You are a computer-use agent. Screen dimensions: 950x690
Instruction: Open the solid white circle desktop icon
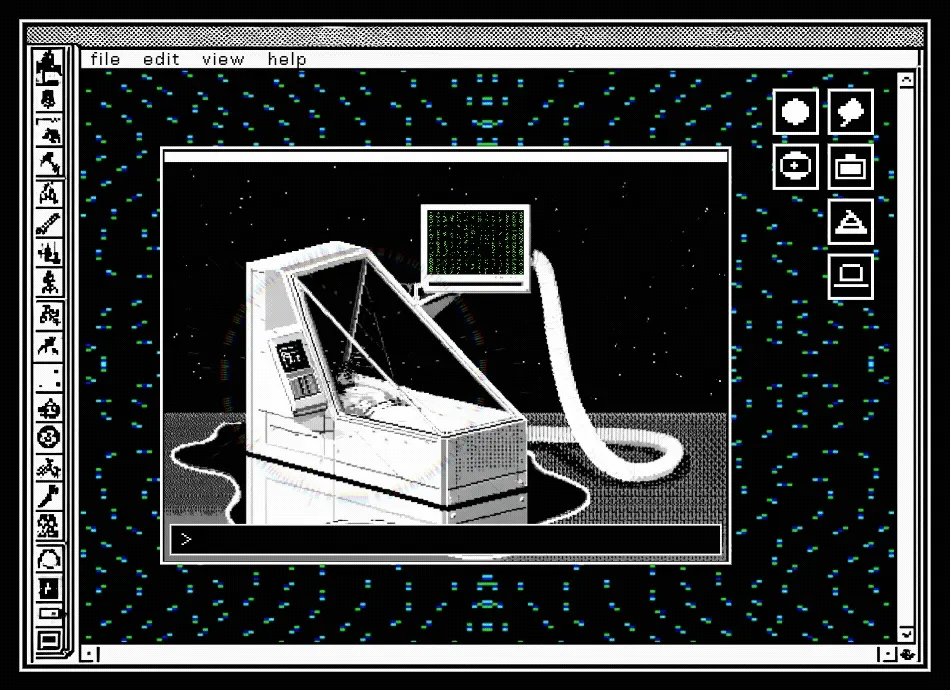click(x=796, y=112)
